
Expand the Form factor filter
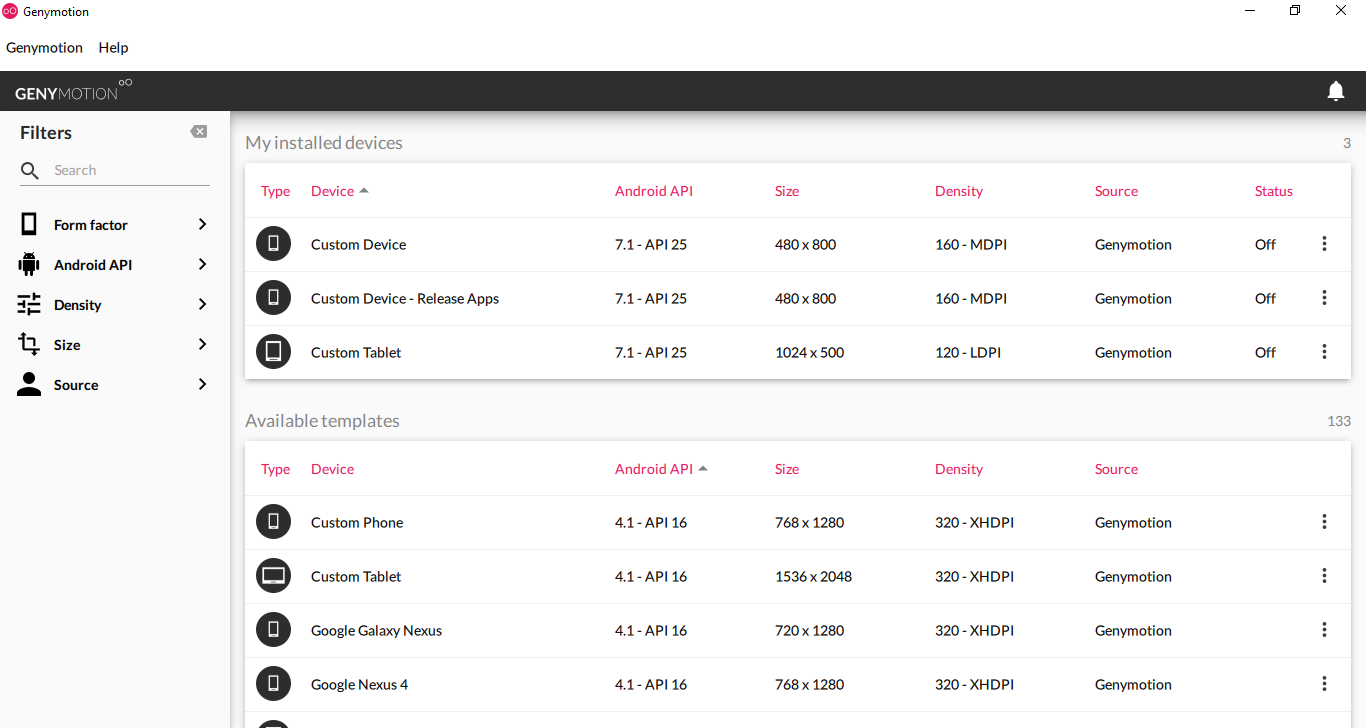(202, 224)
